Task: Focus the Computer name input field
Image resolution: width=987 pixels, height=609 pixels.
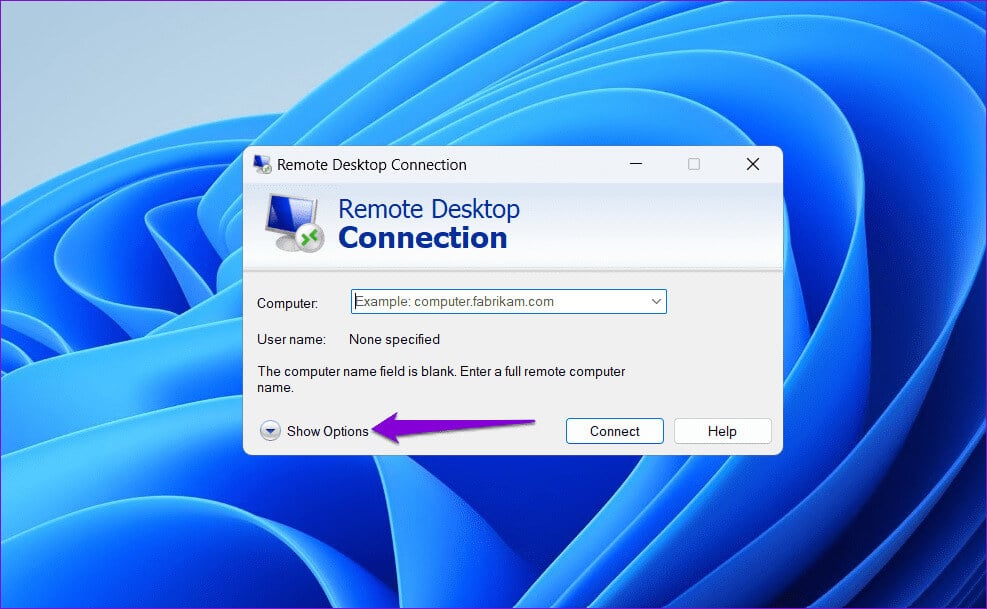Action: [509, 302]
